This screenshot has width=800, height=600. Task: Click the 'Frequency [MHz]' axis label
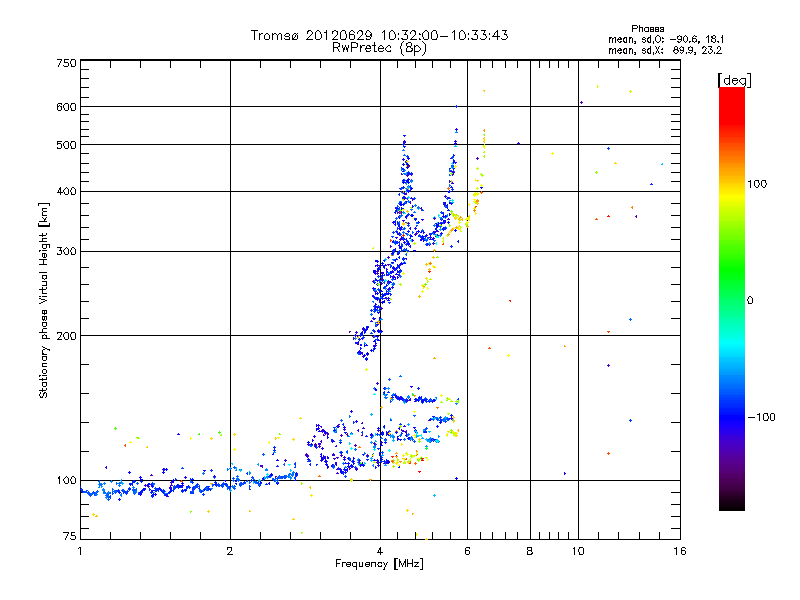pos(379,564)
